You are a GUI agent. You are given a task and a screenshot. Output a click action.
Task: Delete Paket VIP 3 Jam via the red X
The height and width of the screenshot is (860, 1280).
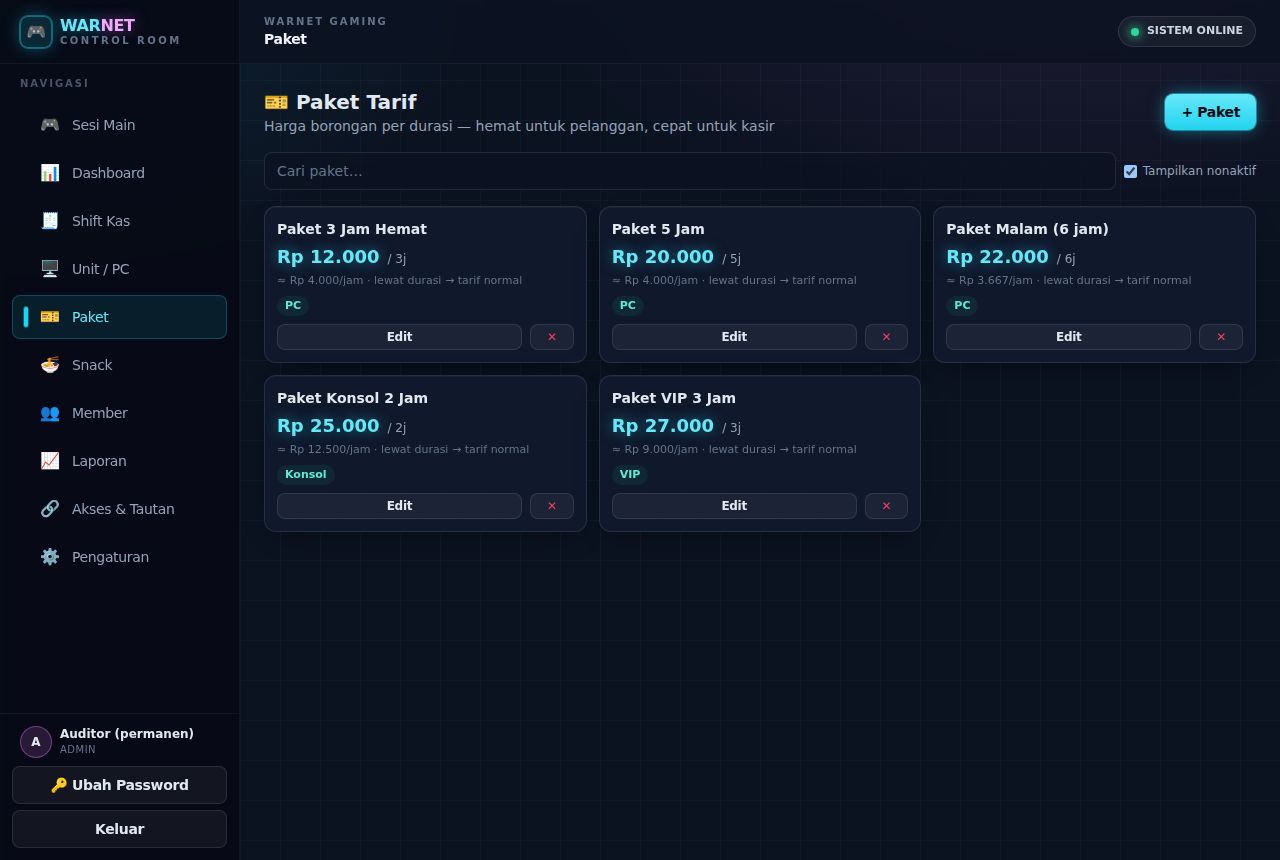tap(886, 506)
